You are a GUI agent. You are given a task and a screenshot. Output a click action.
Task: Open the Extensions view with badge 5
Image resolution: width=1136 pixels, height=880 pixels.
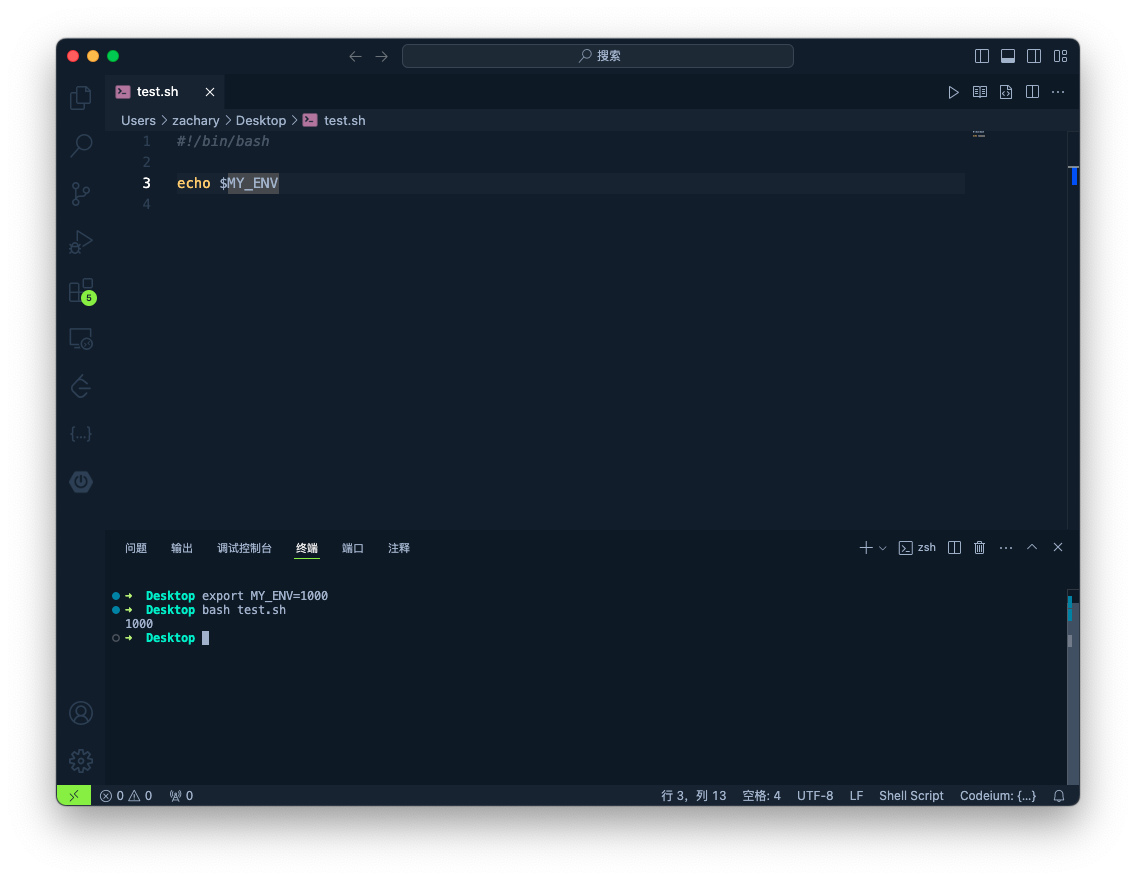coord(80,290)
